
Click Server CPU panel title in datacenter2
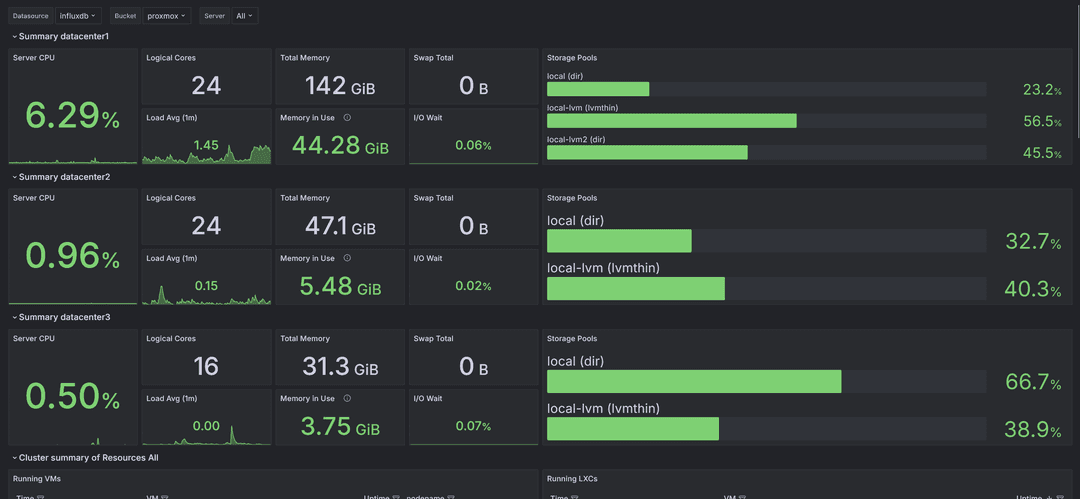(33, 198)
